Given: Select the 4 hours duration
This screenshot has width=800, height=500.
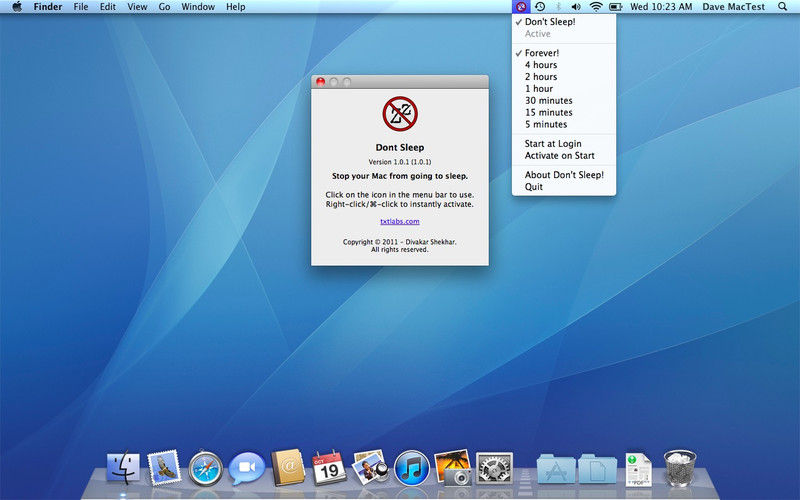Looking at the screenshot, I should [564, 65].
